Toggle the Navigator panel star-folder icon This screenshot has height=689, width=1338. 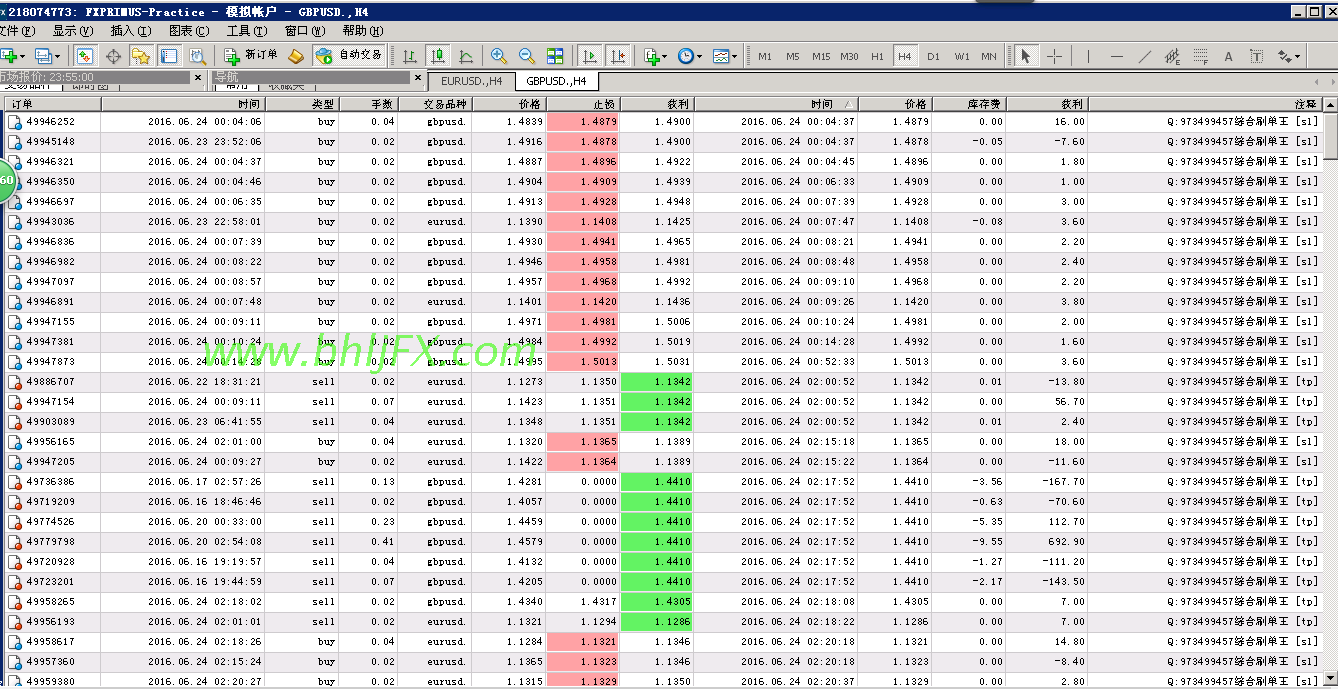(x=141, y=56)
